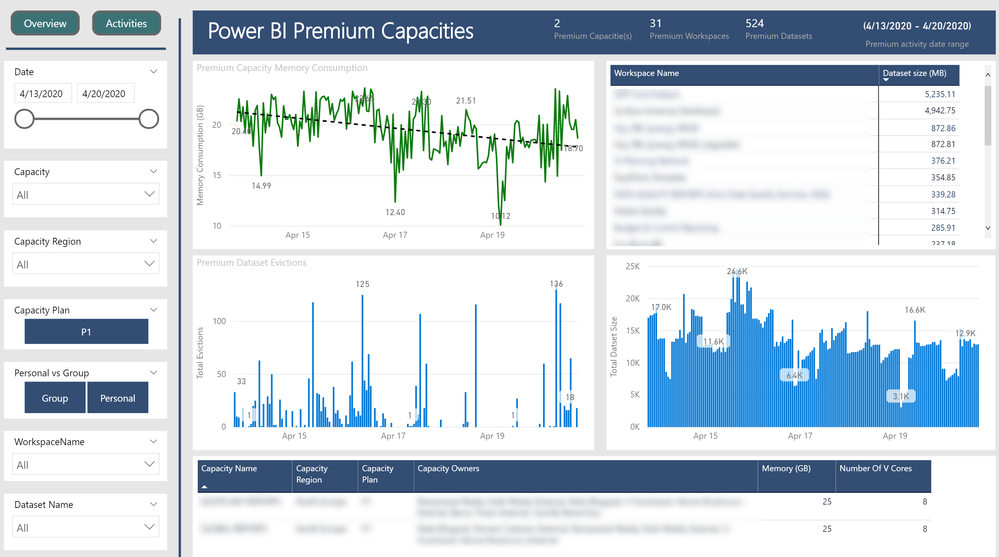The width and height of the screenshot is (999, 557).
Task: Collapse the Capacity Region slicer chevron
Action: point(154,241)
